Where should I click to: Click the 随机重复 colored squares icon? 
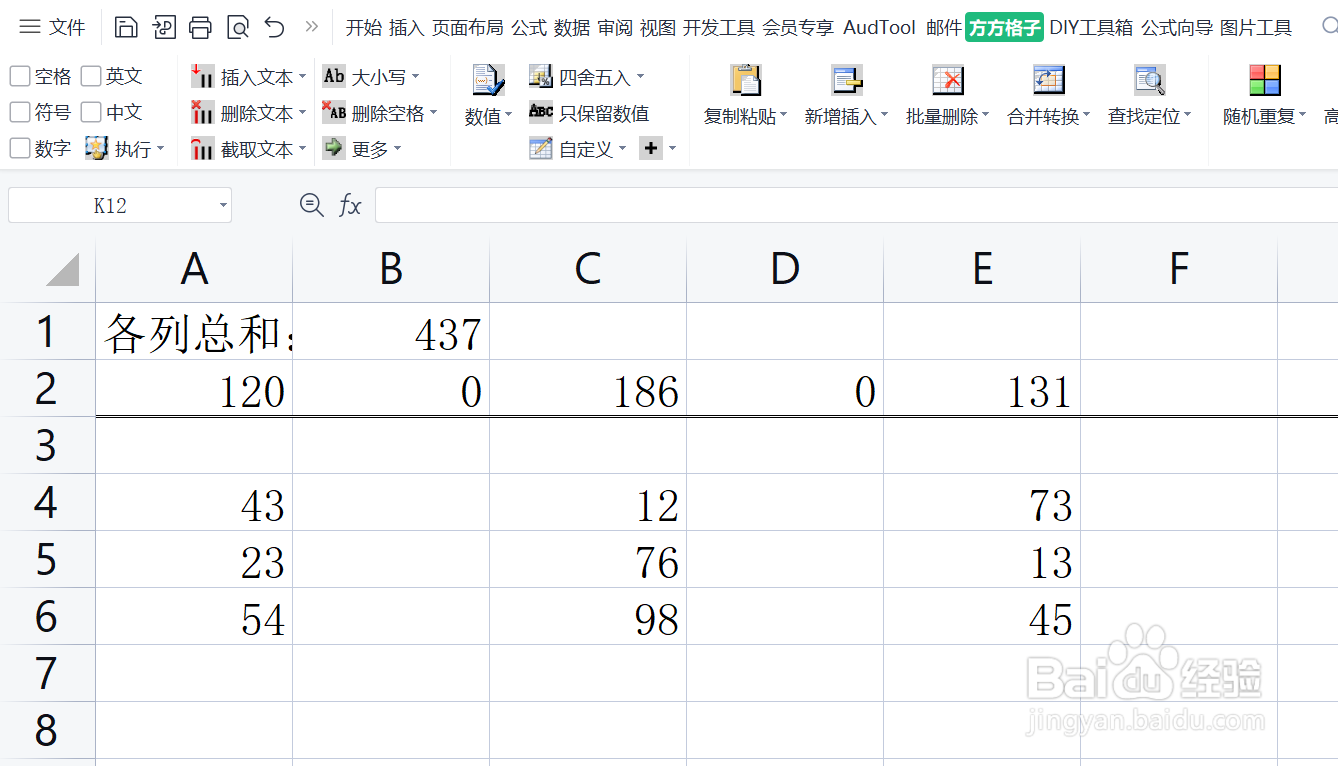pos(1265,80)
